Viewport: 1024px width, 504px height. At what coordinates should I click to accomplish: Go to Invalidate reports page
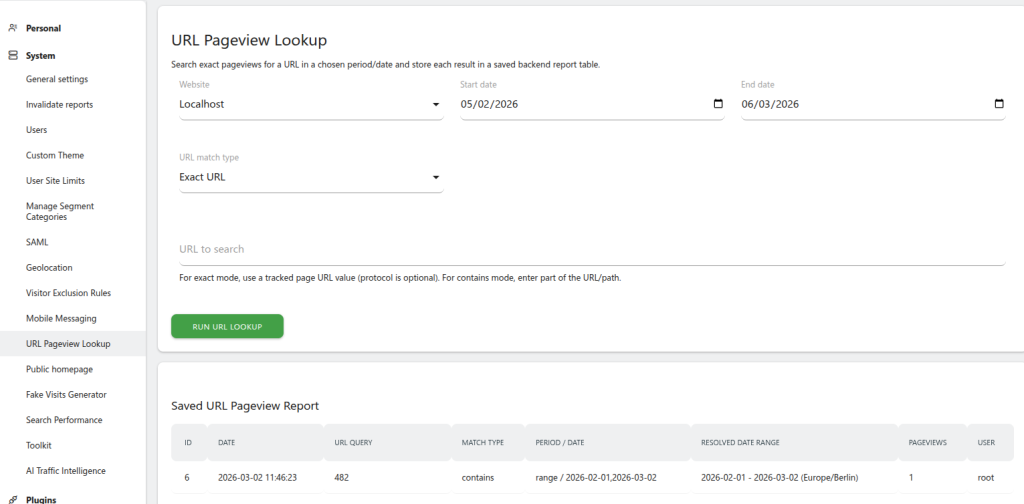coord(59,104)
